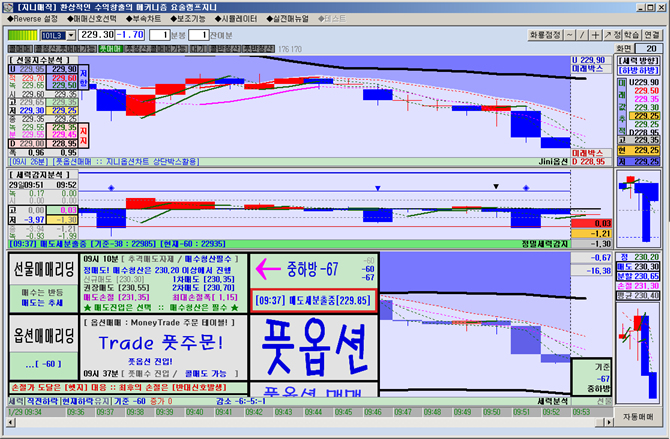The image size is (670, 439).
Task: Toggle the green 풋매매 status indicator
Action: [x=111, y=49]
